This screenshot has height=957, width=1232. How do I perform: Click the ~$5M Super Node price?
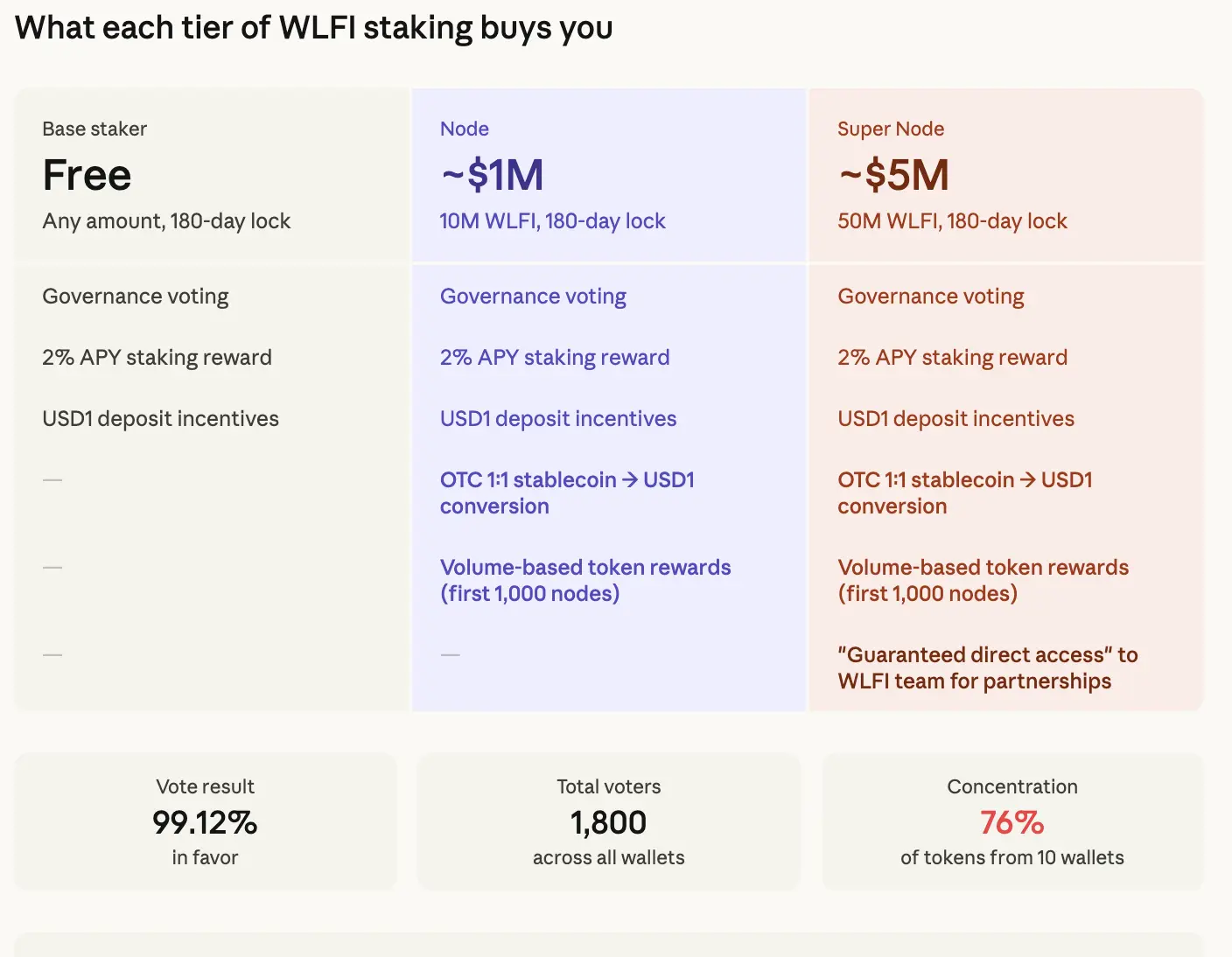pyautogui.click(x=893, y=175)
